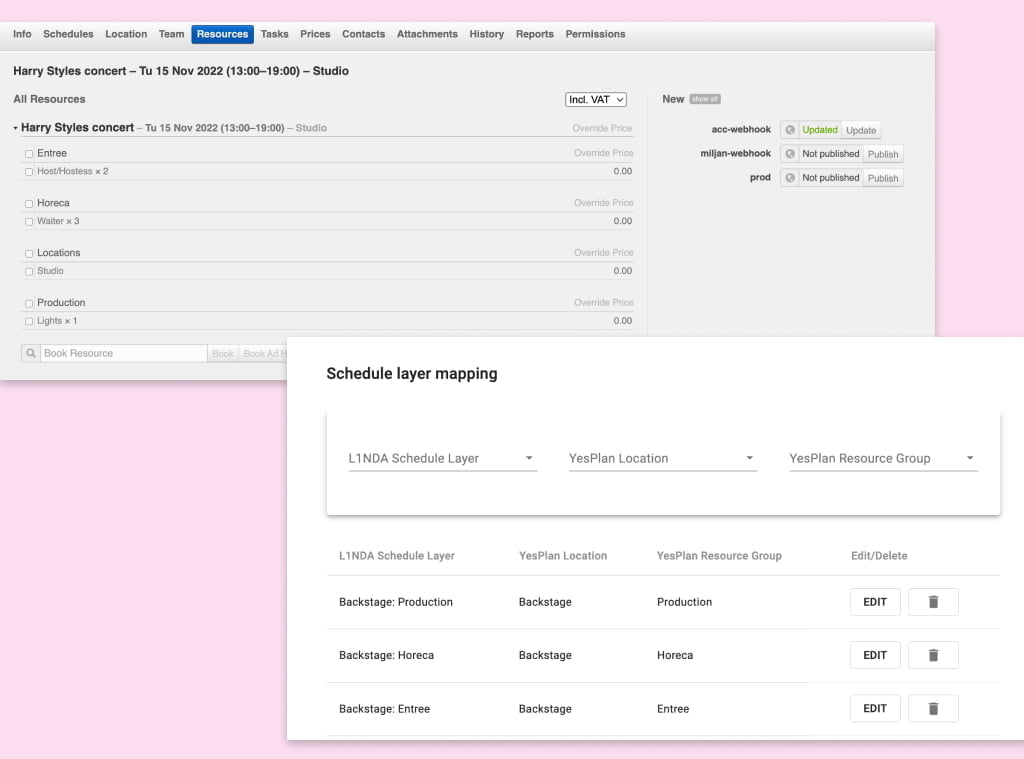Screen dimensions: 1024x759
Task: Open the YesPlan Resource Group dropdown
Action: coord(883,459)
